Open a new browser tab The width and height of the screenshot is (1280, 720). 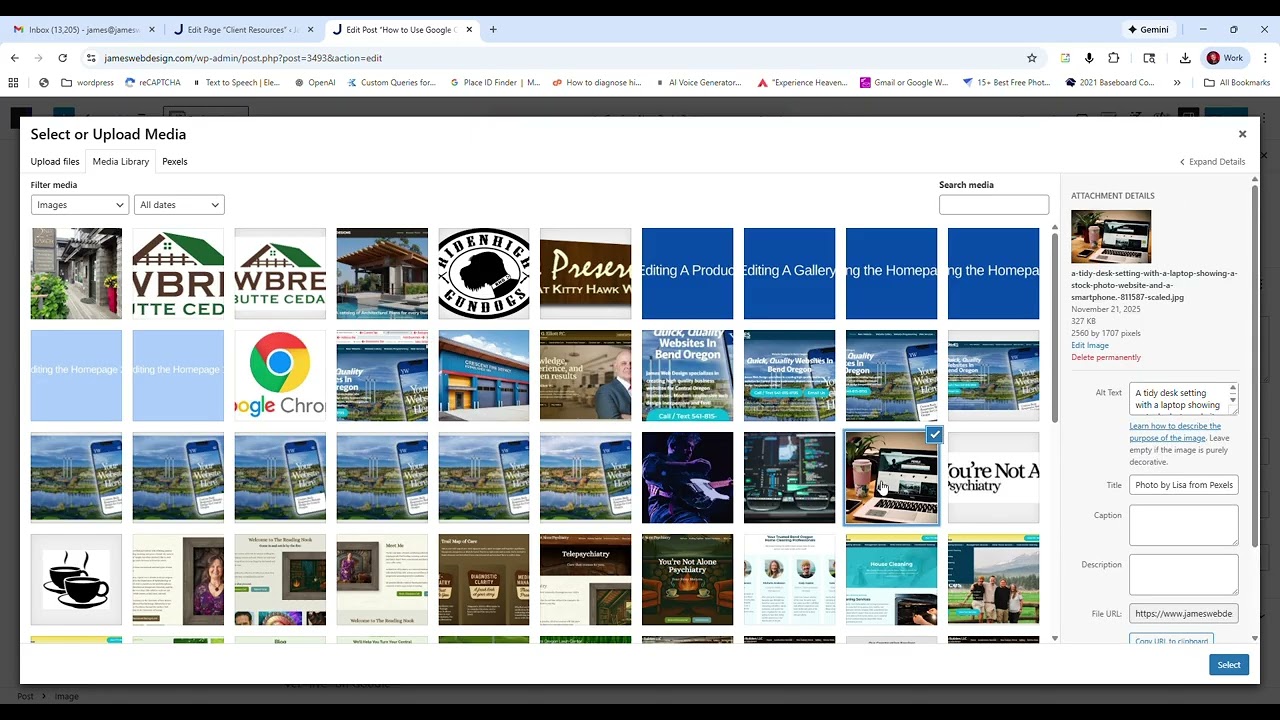click(x=493, y=30)
